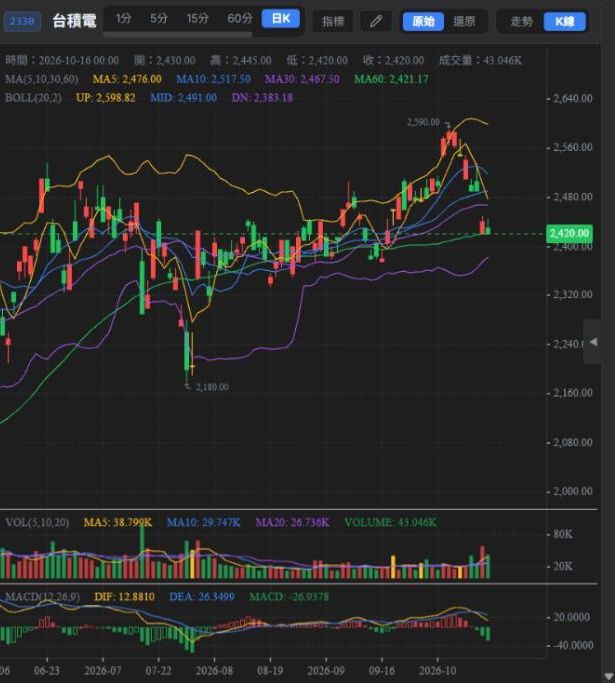Click the DEA: 26.3499 value
The height and width of the screenshot is (683, 615).
point(202,596)
